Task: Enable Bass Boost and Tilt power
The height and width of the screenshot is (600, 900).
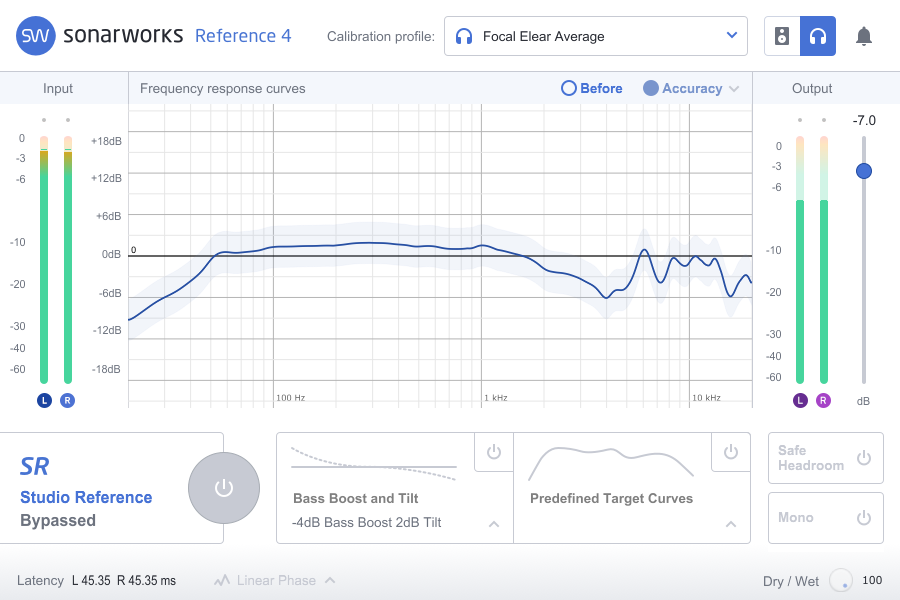Action: click(x=493, y=452)
